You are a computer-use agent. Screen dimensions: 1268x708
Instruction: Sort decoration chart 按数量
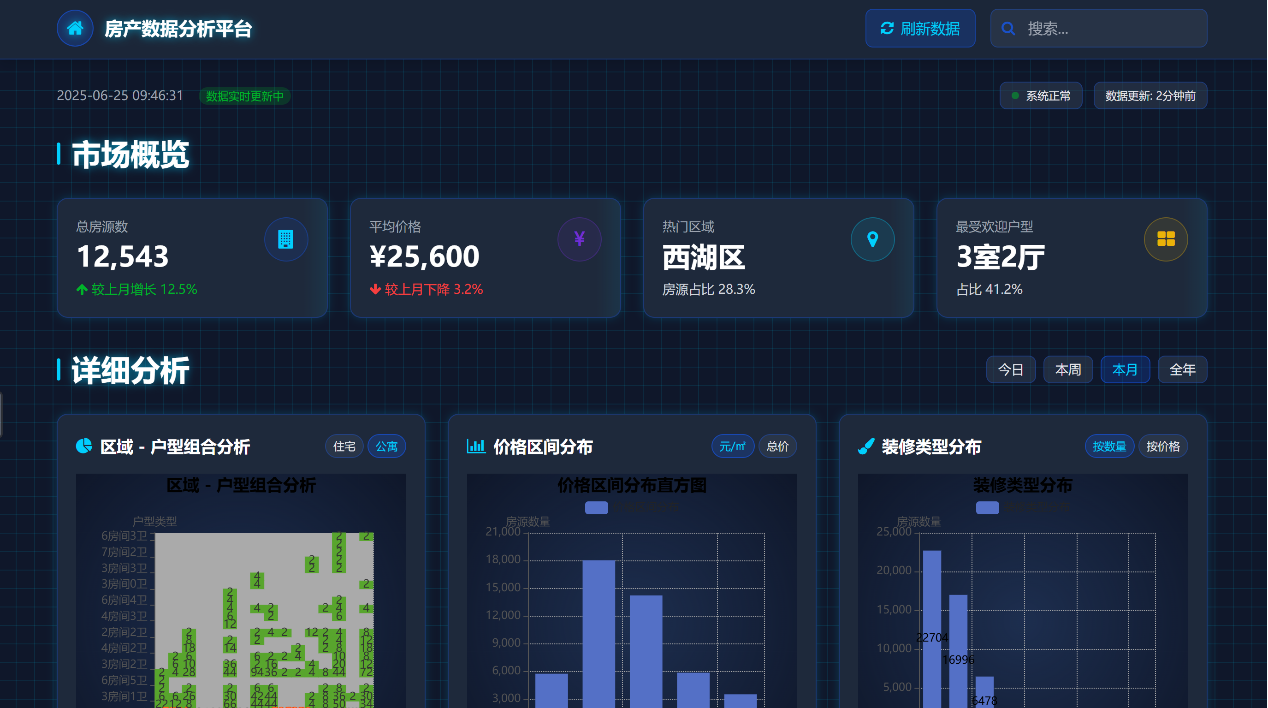[1109, 446]
